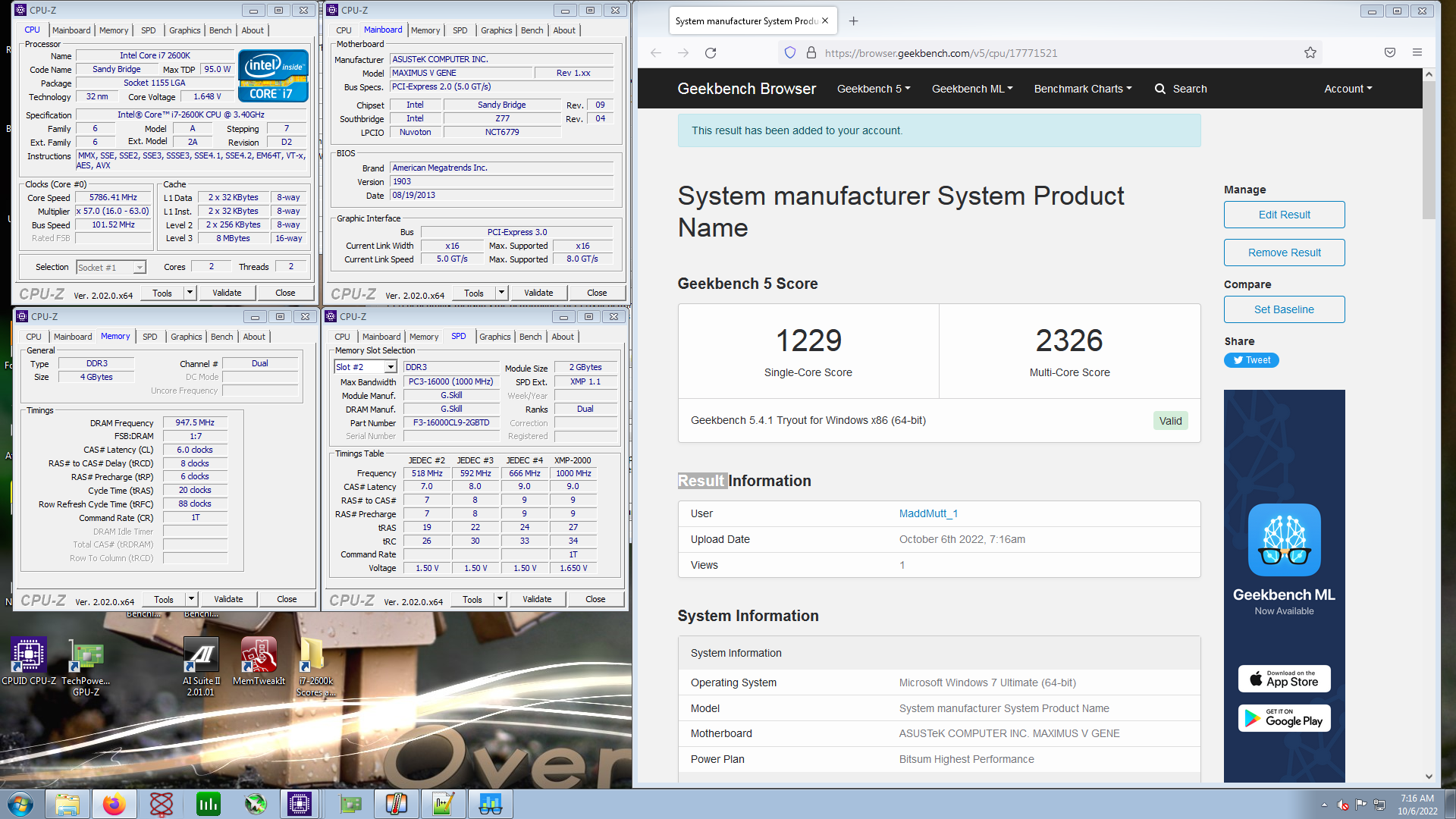Click Search in Geekbench navbar

point(1181,89)
